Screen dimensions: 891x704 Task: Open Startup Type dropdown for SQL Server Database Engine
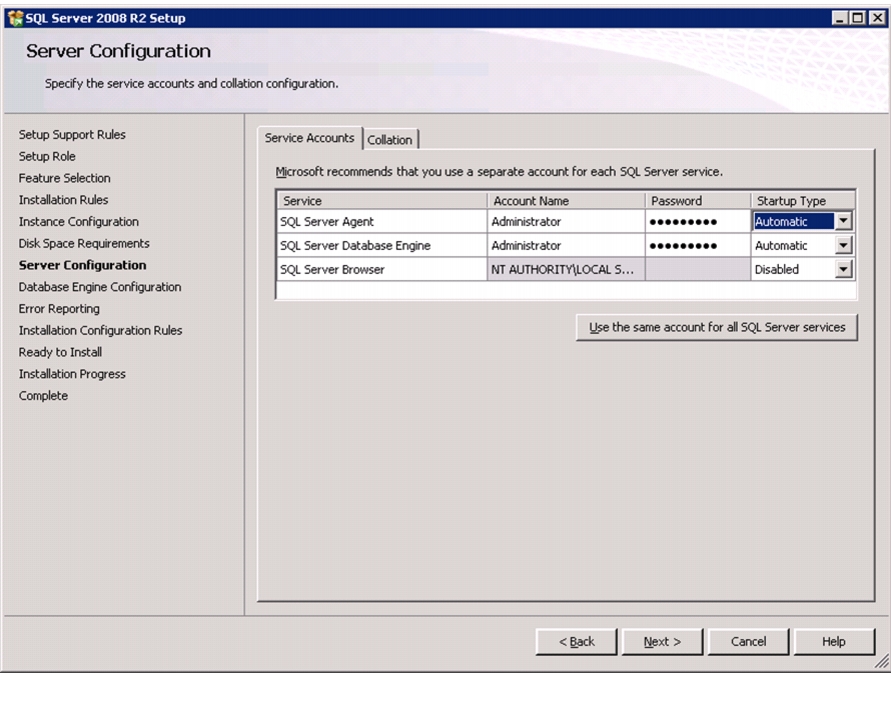844,245
